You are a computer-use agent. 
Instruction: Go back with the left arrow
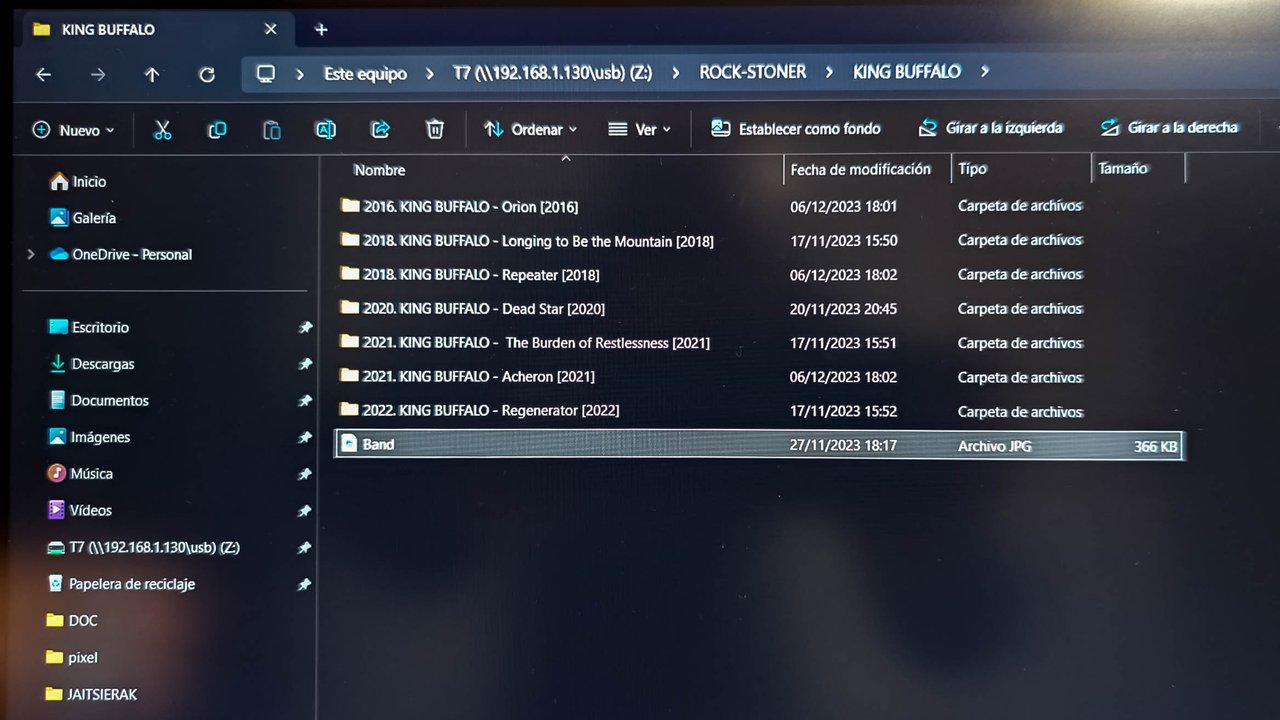click(43, 74)
